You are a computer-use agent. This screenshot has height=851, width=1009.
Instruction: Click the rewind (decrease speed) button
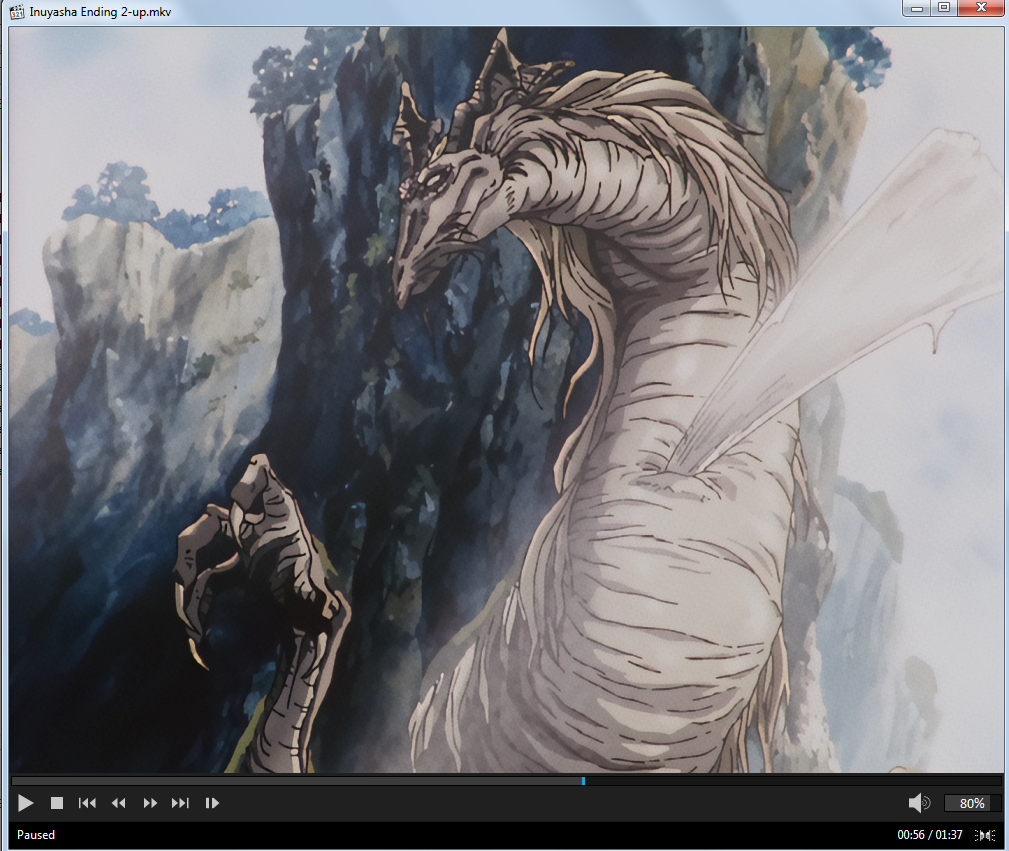pos(118,803)
